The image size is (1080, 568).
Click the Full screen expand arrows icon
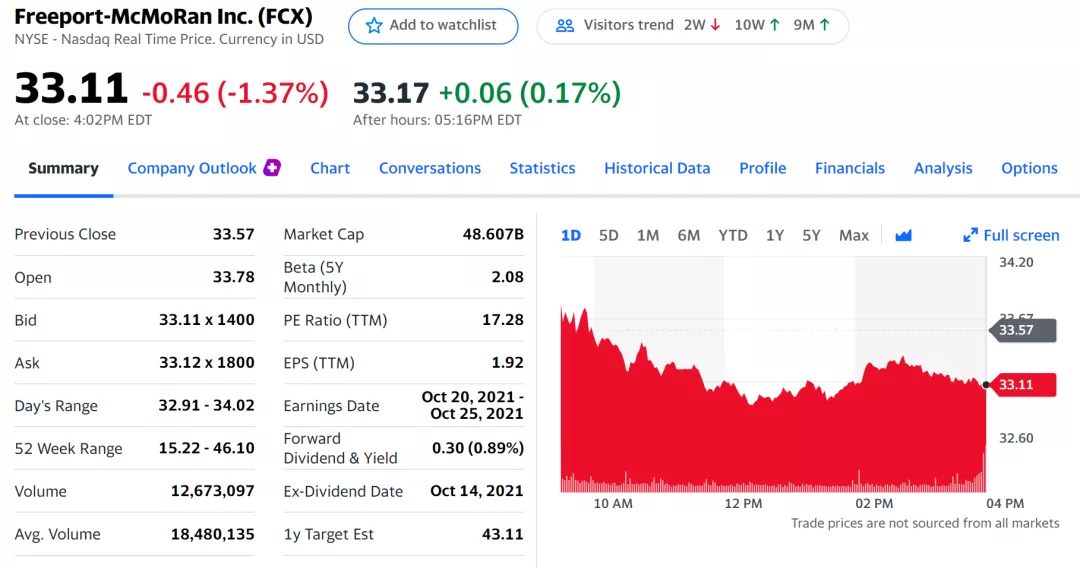[x=970, y=236]
